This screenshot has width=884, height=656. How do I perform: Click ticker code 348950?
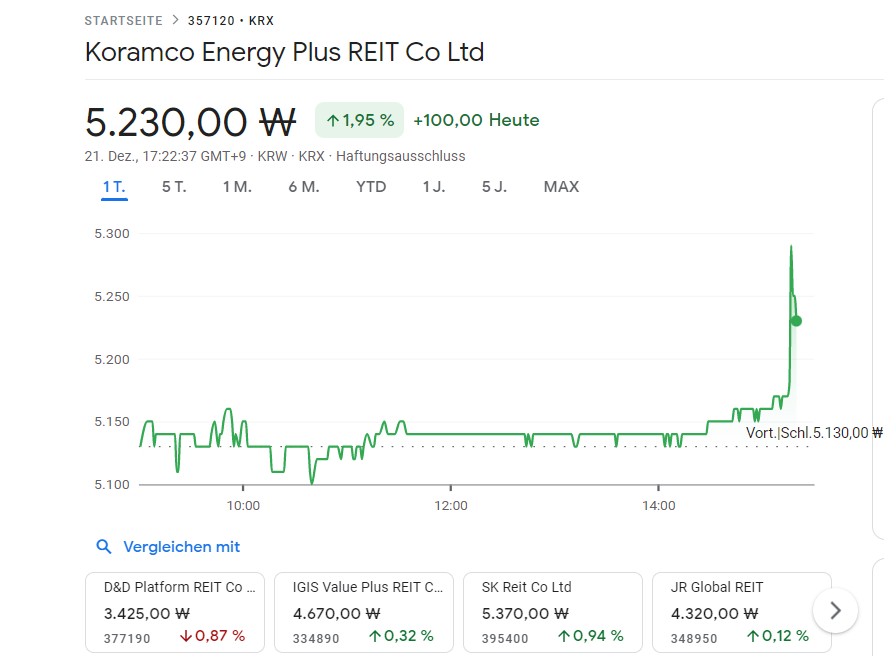[x=694, y=639]
